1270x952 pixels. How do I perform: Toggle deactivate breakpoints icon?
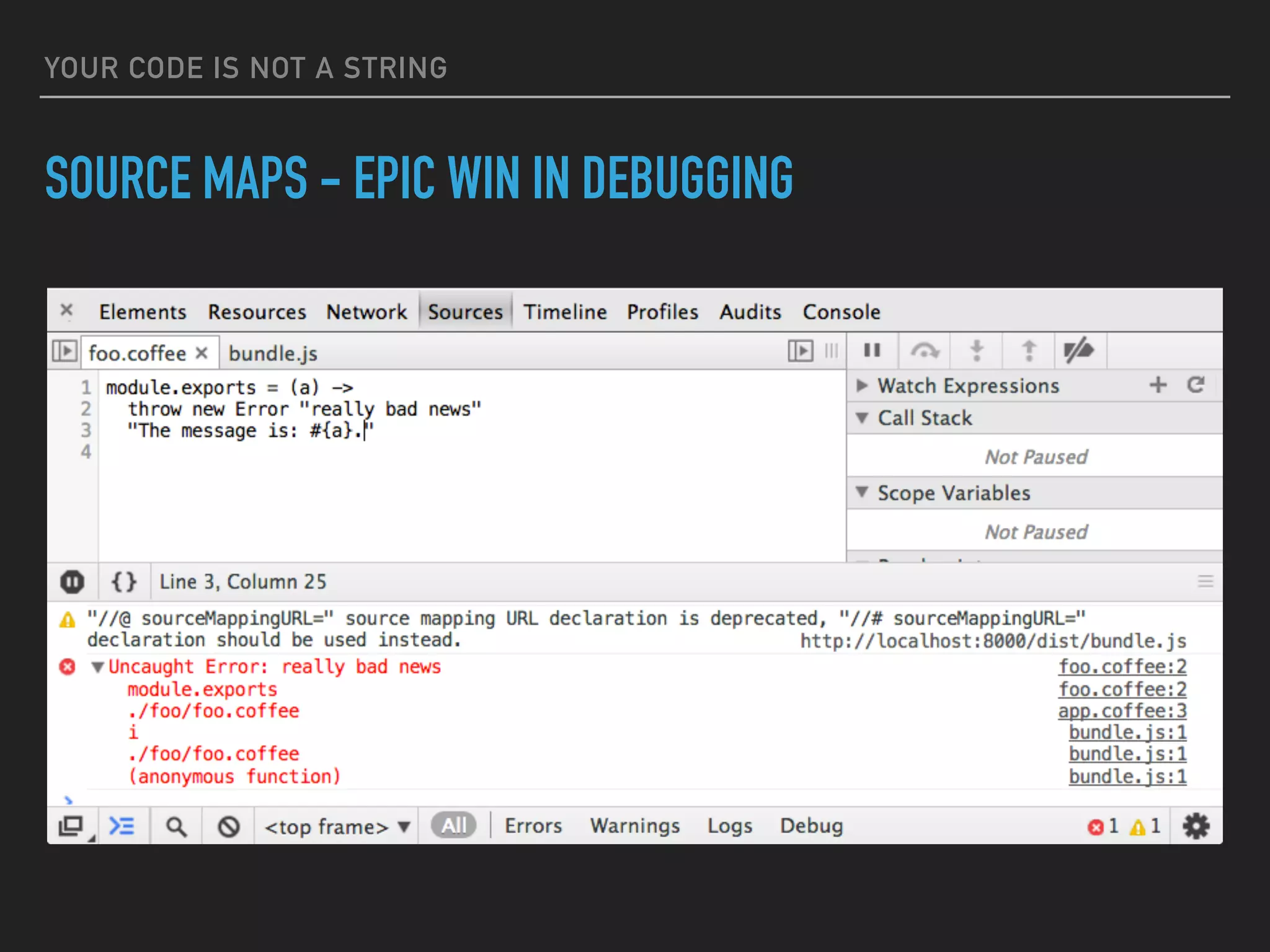[x=1079, y=351]
